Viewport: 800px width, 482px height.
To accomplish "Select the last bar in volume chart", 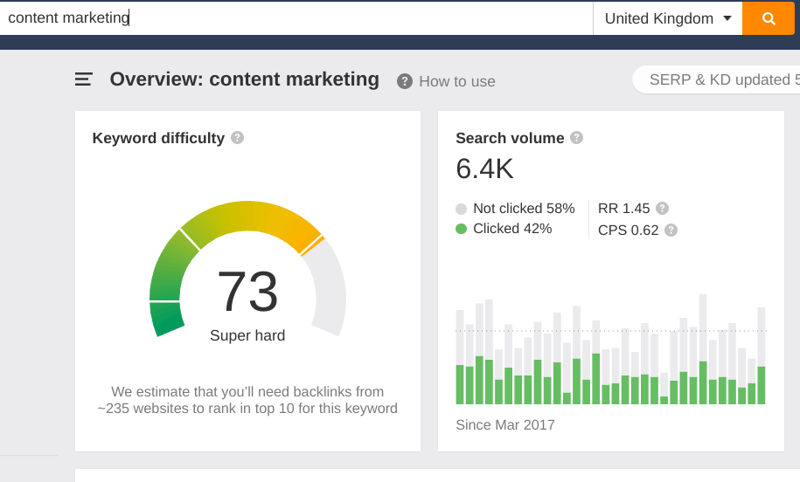I will click(x=761, y=385).
